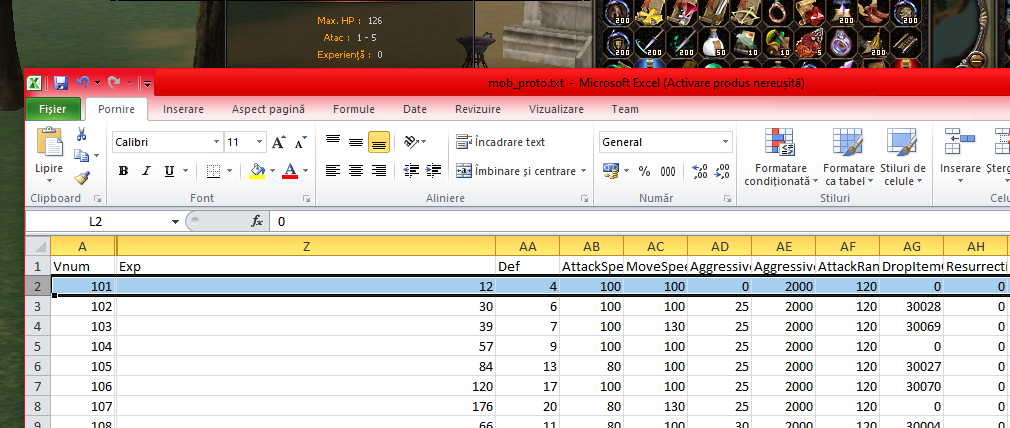The width and height of the screenshot is (1010, 428).
Task: Click the Excel logo icon in title bar
Action: pos(35,83)
